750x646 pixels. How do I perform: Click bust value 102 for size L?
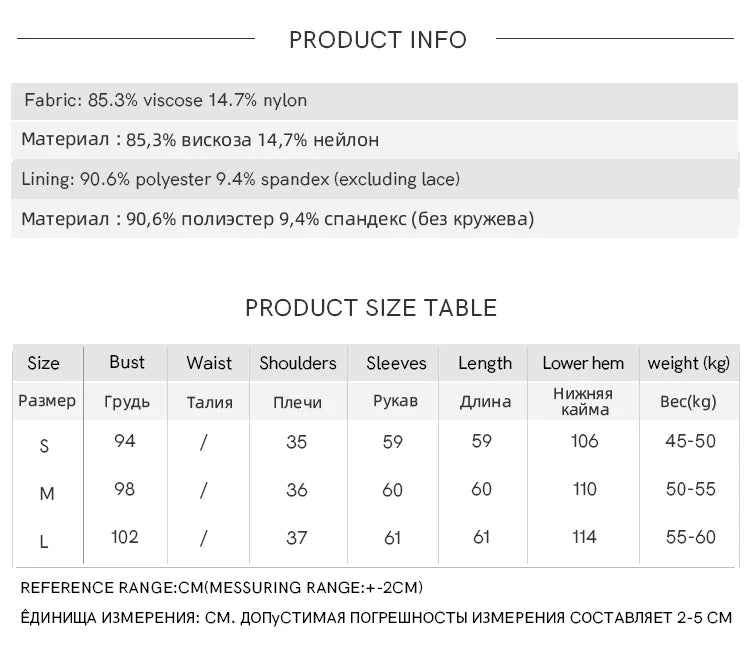(x=124, y=537)
